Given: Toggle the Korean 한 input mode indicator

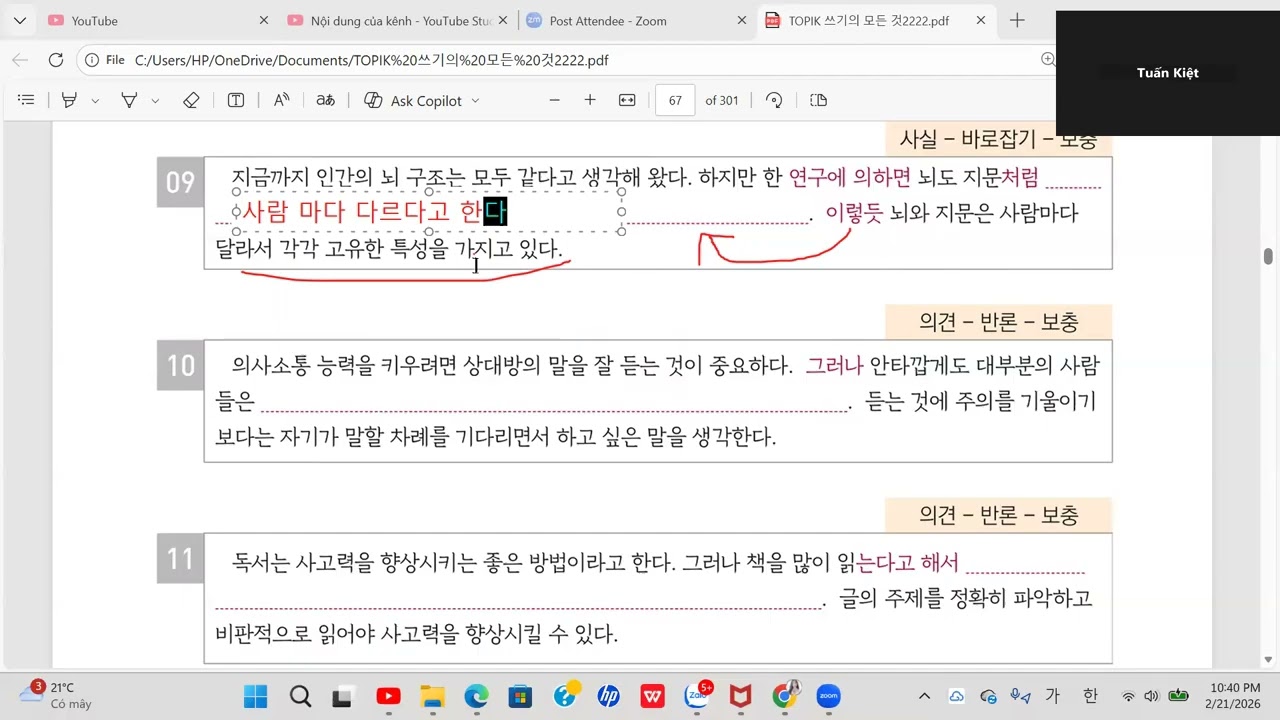Looking at the screenshot, I should (x=1090, y=696).
